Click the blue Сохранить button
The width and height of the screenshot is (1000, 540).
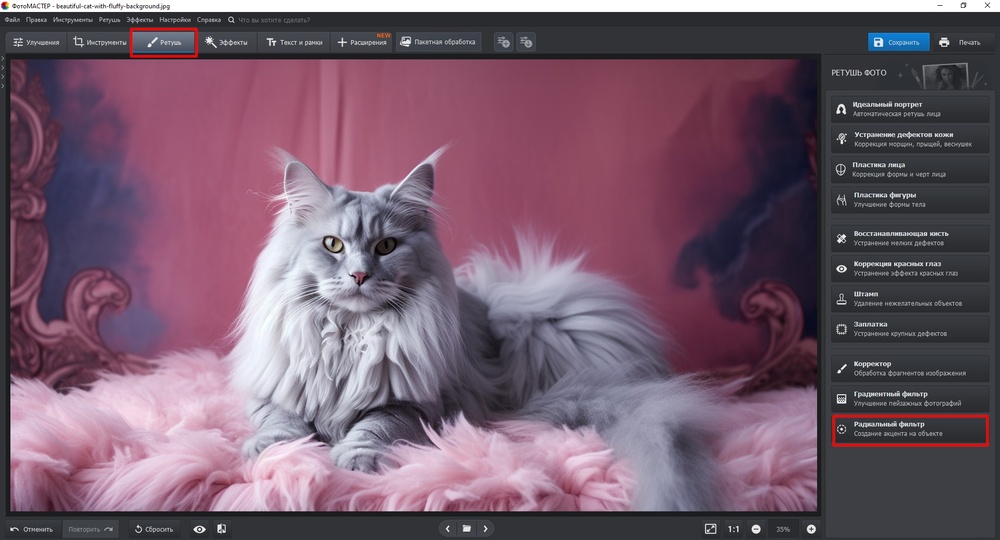pos(896,42)
